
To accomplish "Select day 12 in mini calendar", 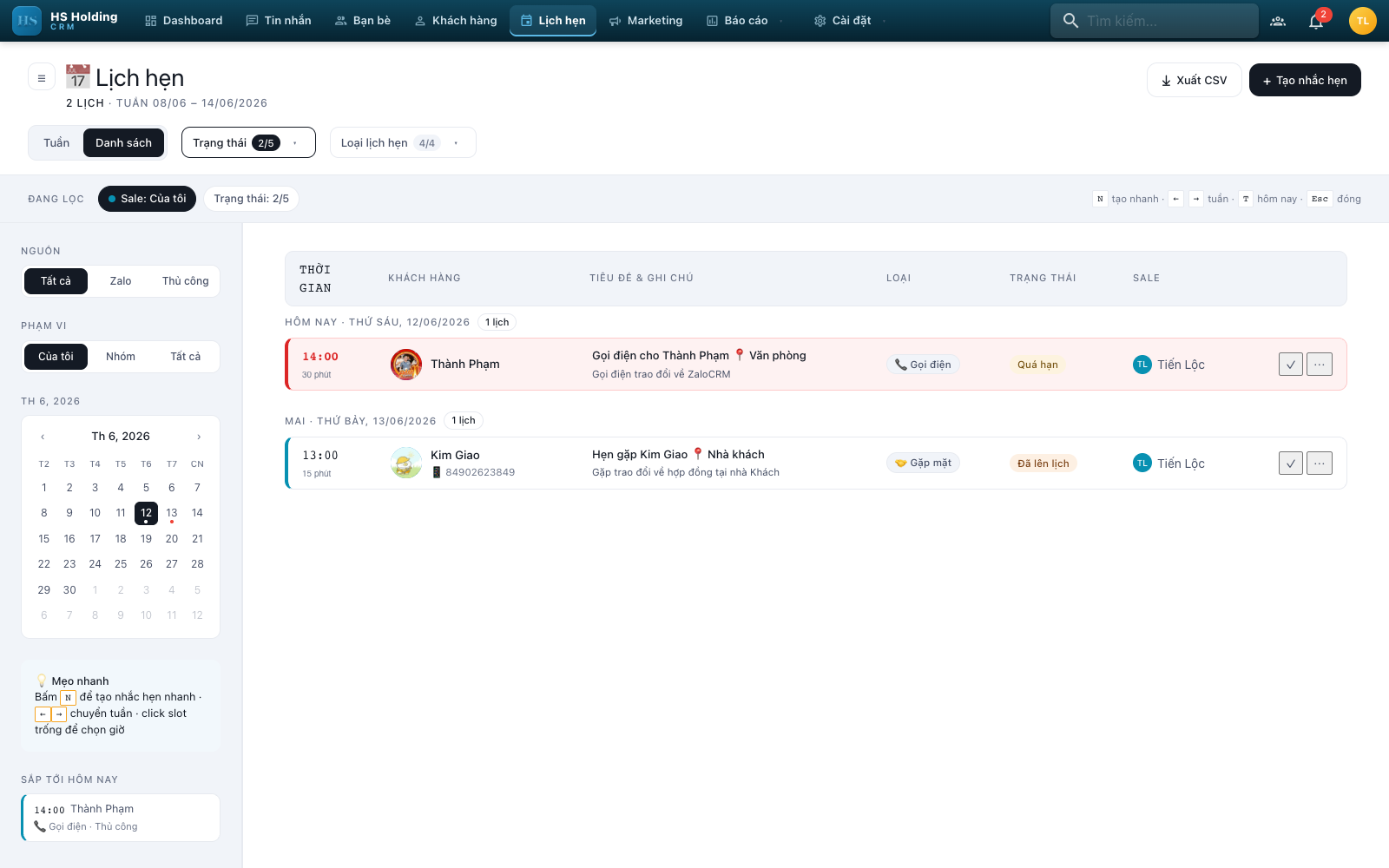I will coord(146,513).
